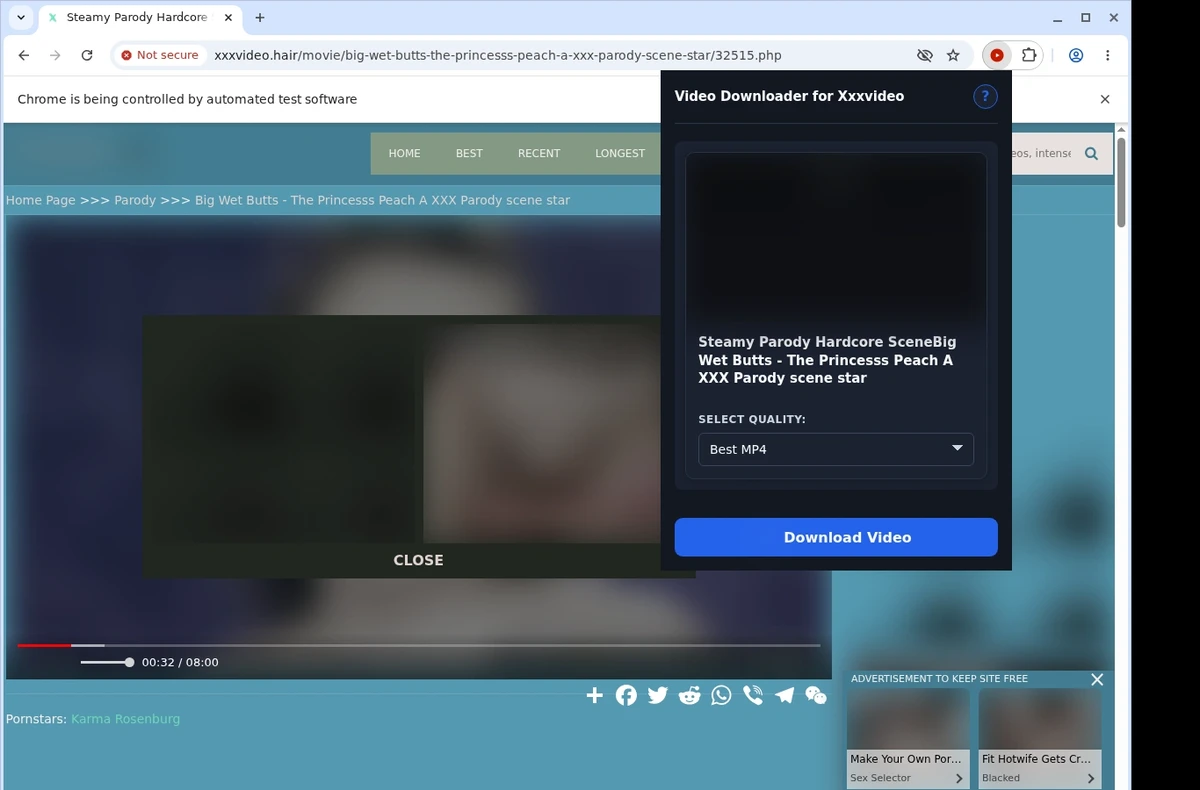Share the video via WhatsApp
This screenshot has width=1200, height=790.
pos(721,695)
